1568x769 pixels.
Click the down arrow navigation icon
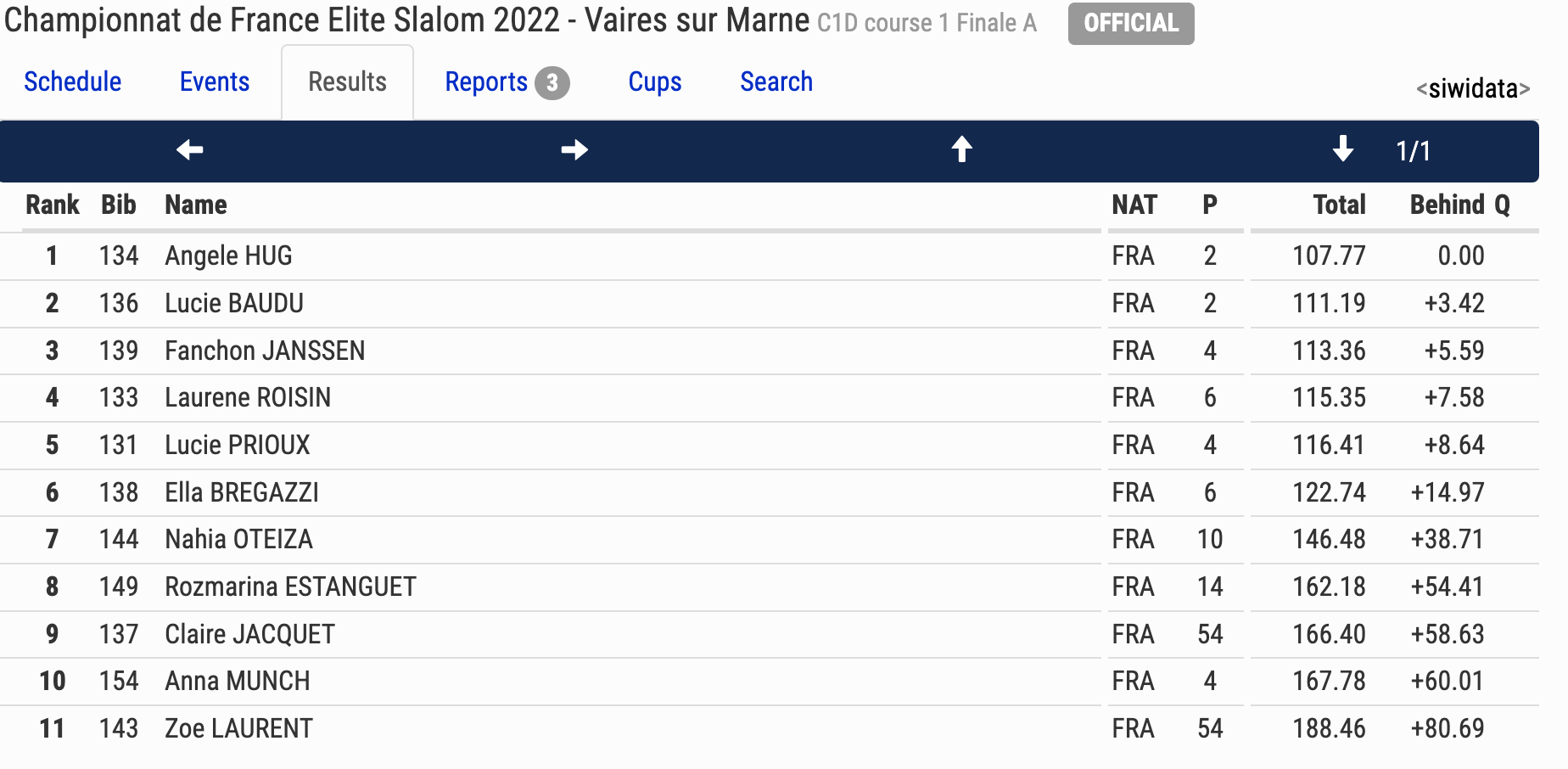(x=1343, y=149)
